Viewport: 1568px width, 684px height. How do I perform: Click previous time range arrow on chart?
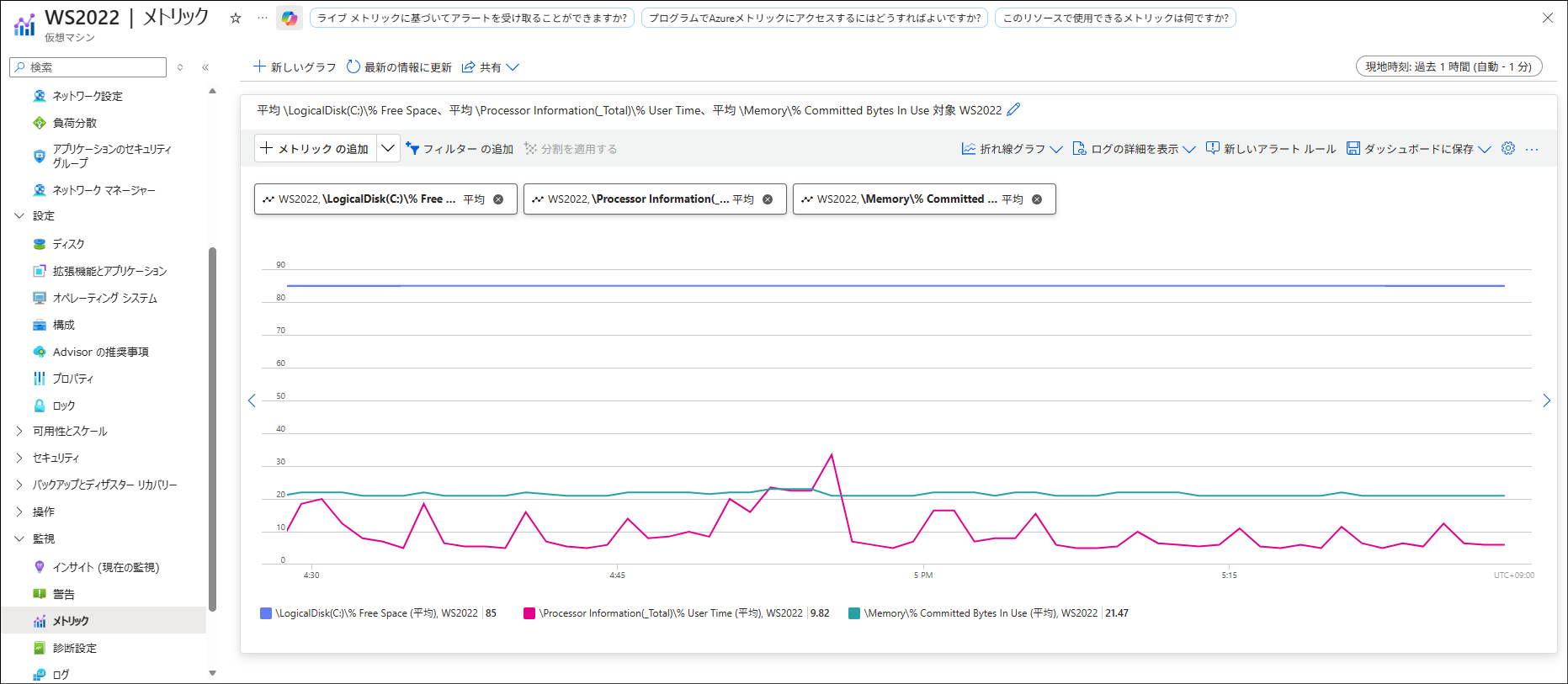pyautogui.click(x=252, y=400)
